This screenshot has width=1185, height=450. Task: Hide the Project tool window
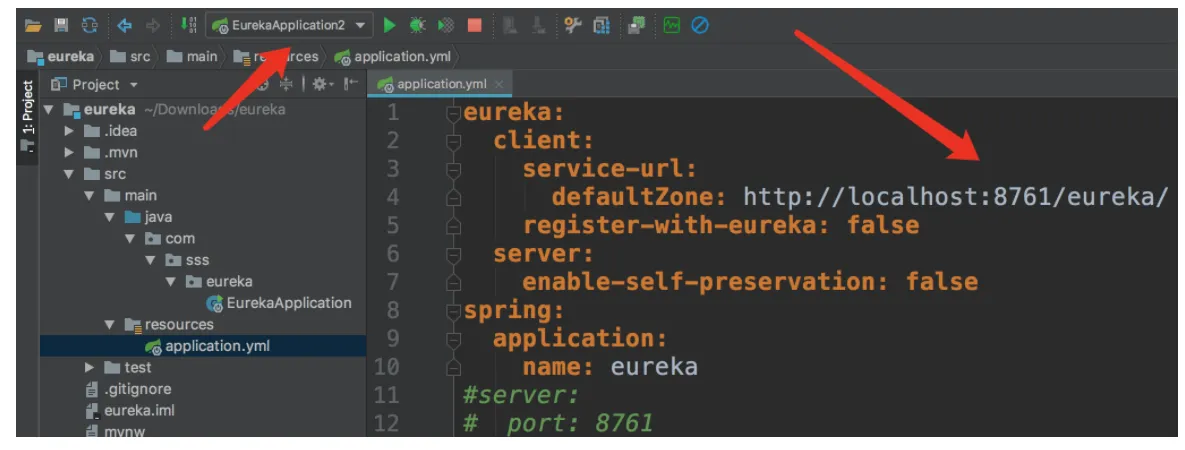351,84
